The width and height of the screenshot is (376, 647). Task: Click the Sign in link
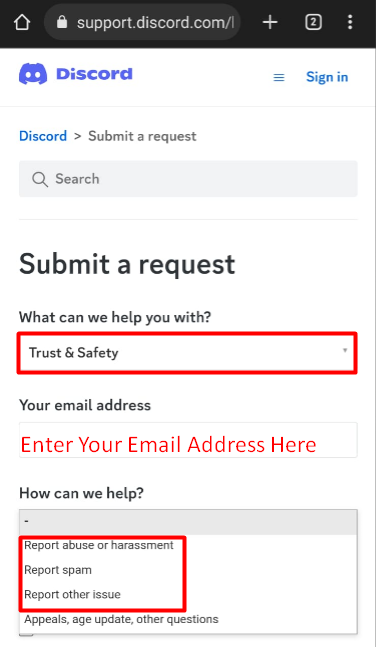point(327,77)
